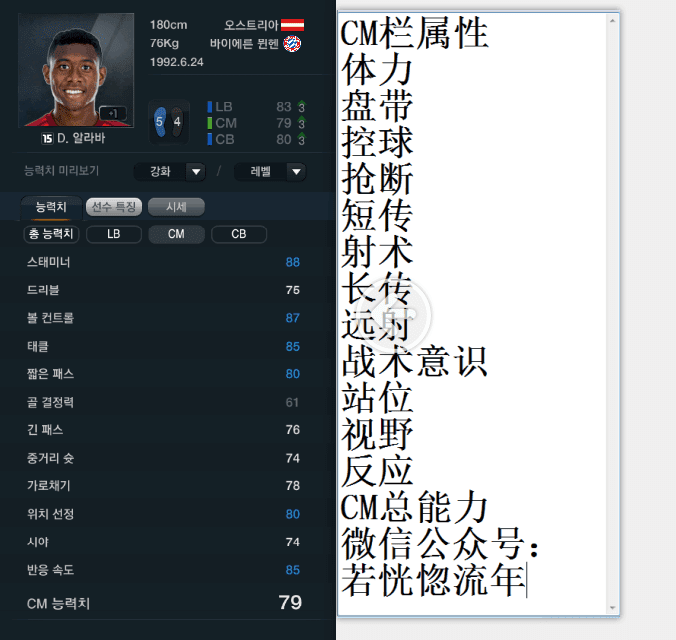
Task: Click the +1 badge on player photo
Action: coord(113,113)
